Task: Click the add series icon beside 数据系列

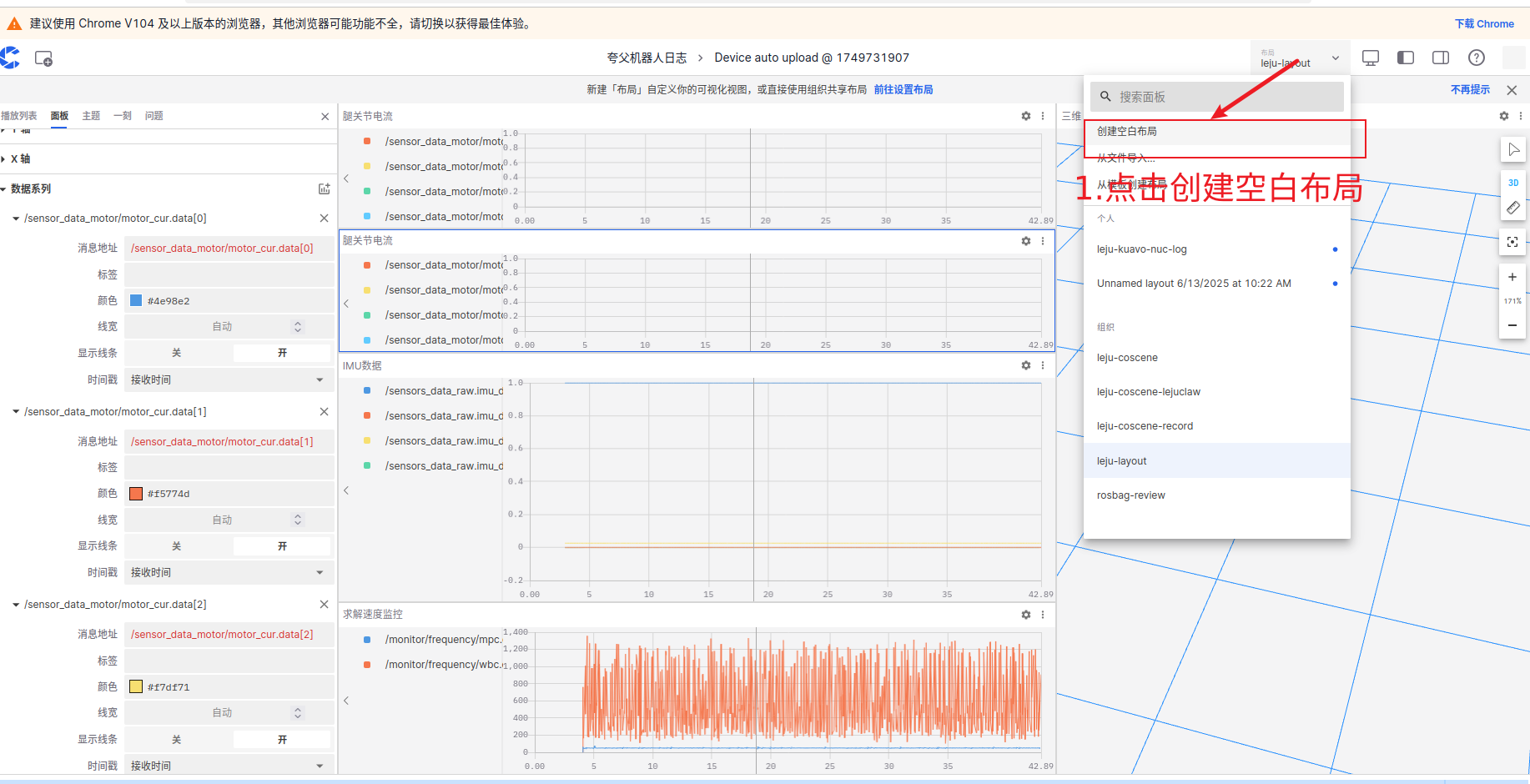Action: [324, 189]
